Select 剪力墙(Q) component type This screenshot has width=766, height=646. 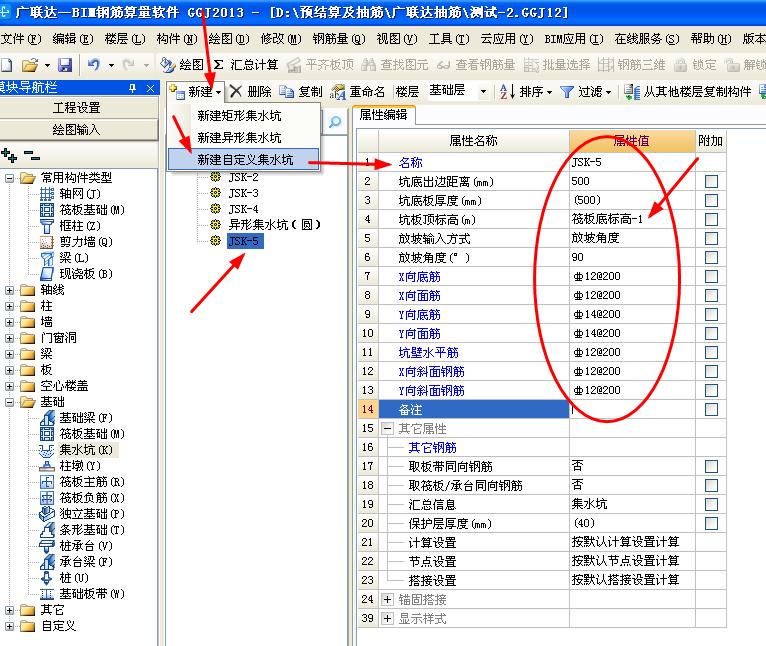85,241
